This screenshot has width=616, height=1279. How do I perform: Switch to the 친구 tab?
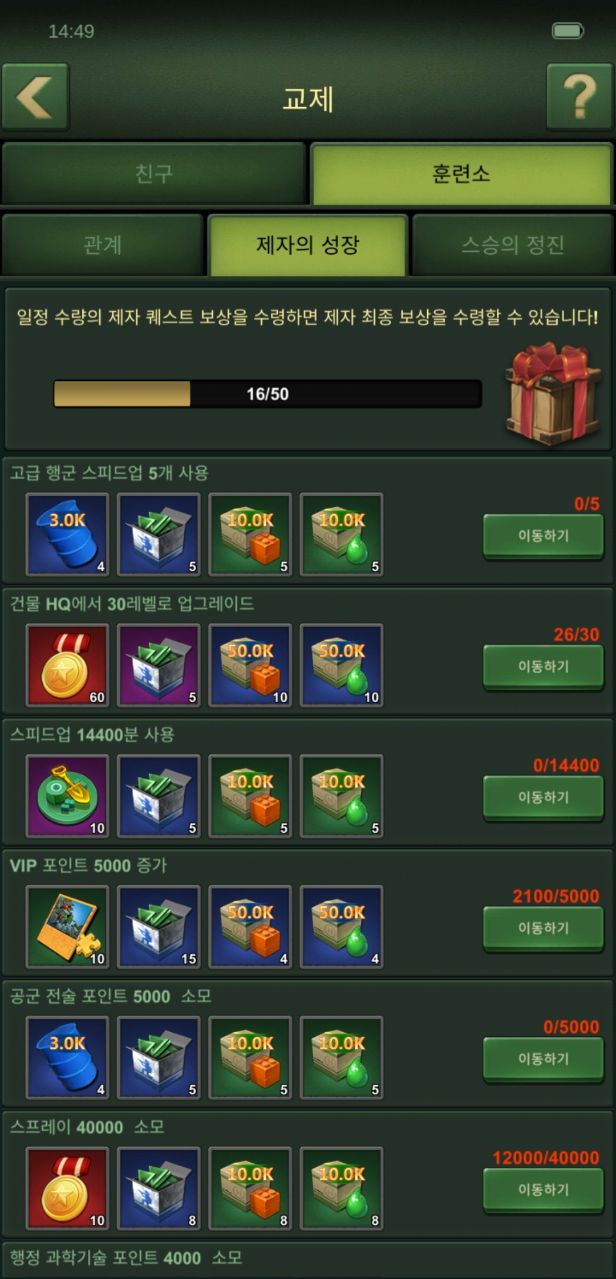(x=154, y=173)
